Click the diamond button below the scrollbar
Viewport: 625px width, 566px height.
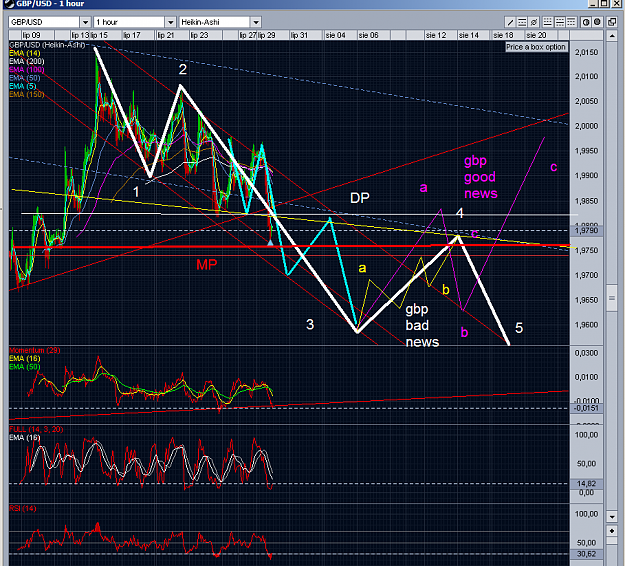[612, 531]
